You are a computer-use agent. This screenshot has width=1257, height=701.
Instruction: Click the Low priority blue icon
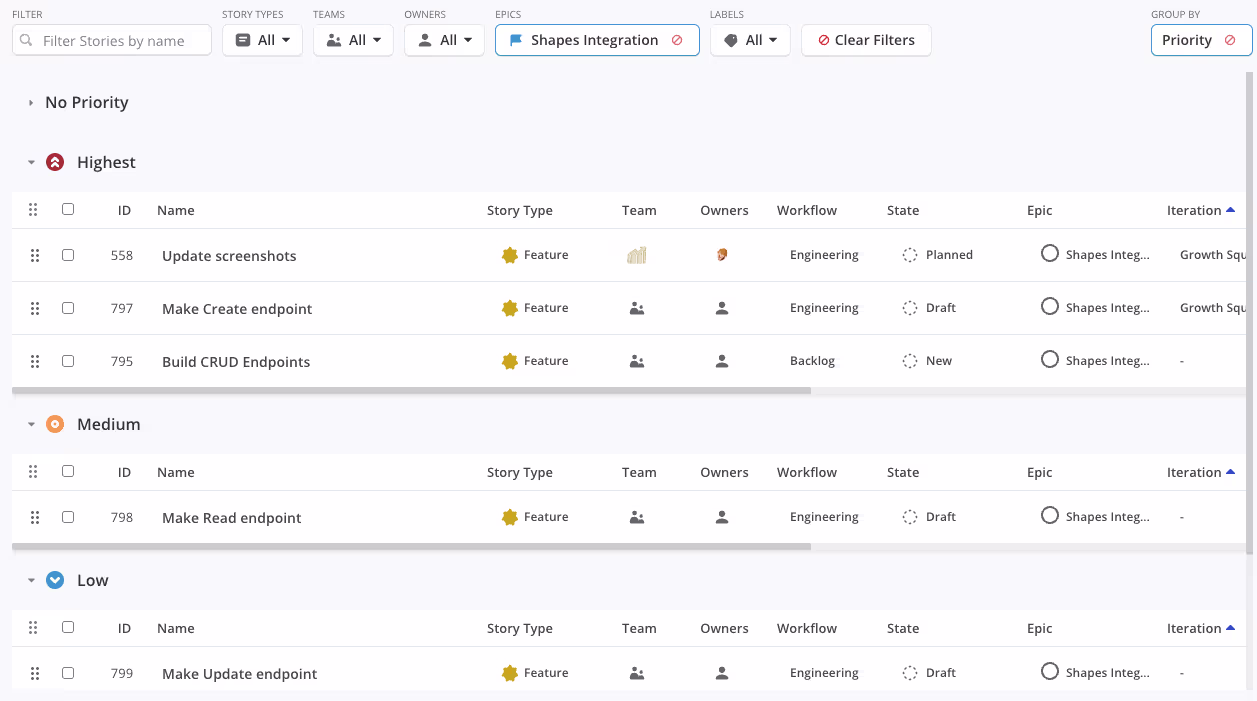[55, 580]
